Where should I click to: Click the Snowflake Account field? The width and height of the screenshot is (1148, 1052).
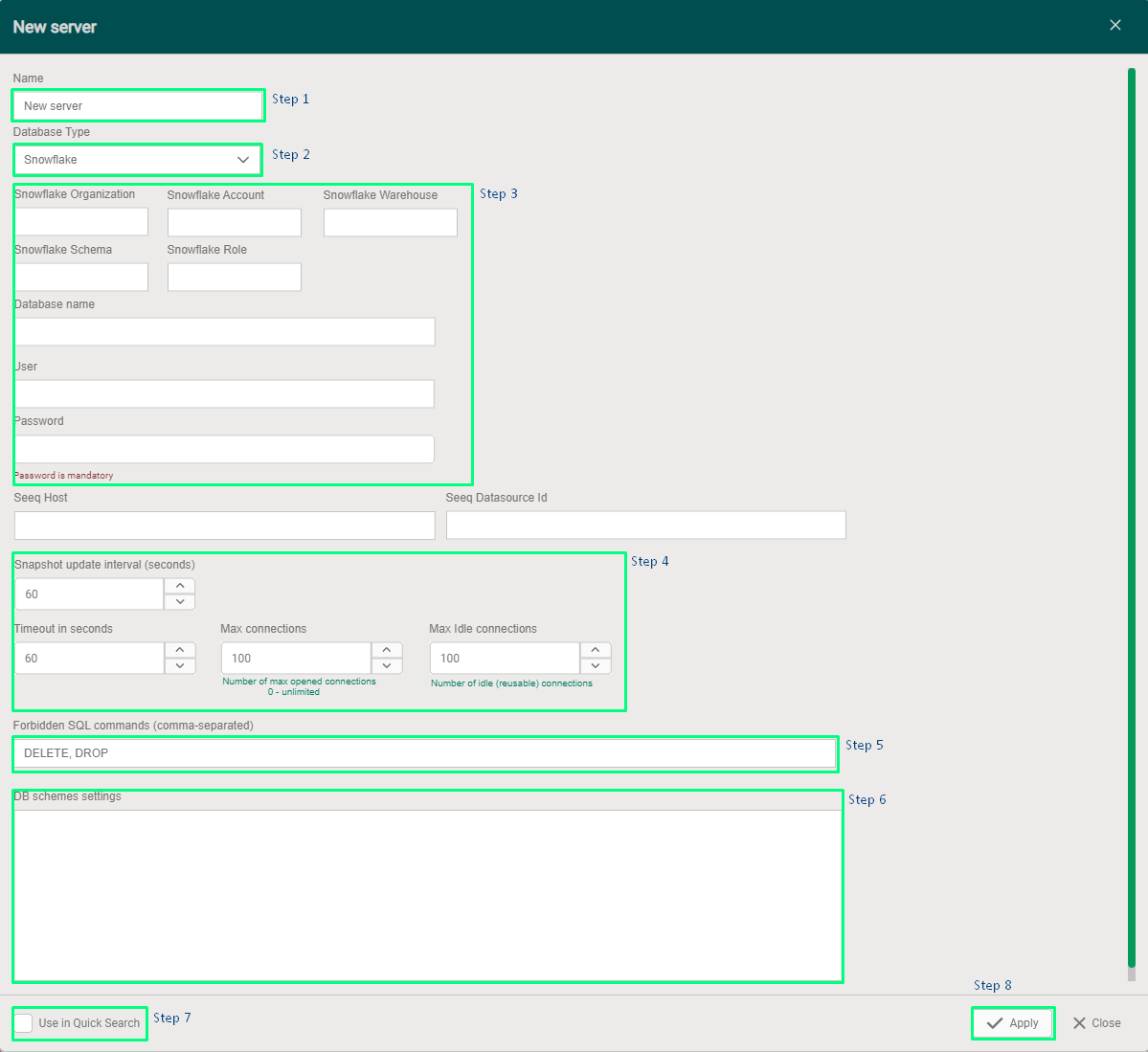tap(235, 222)
